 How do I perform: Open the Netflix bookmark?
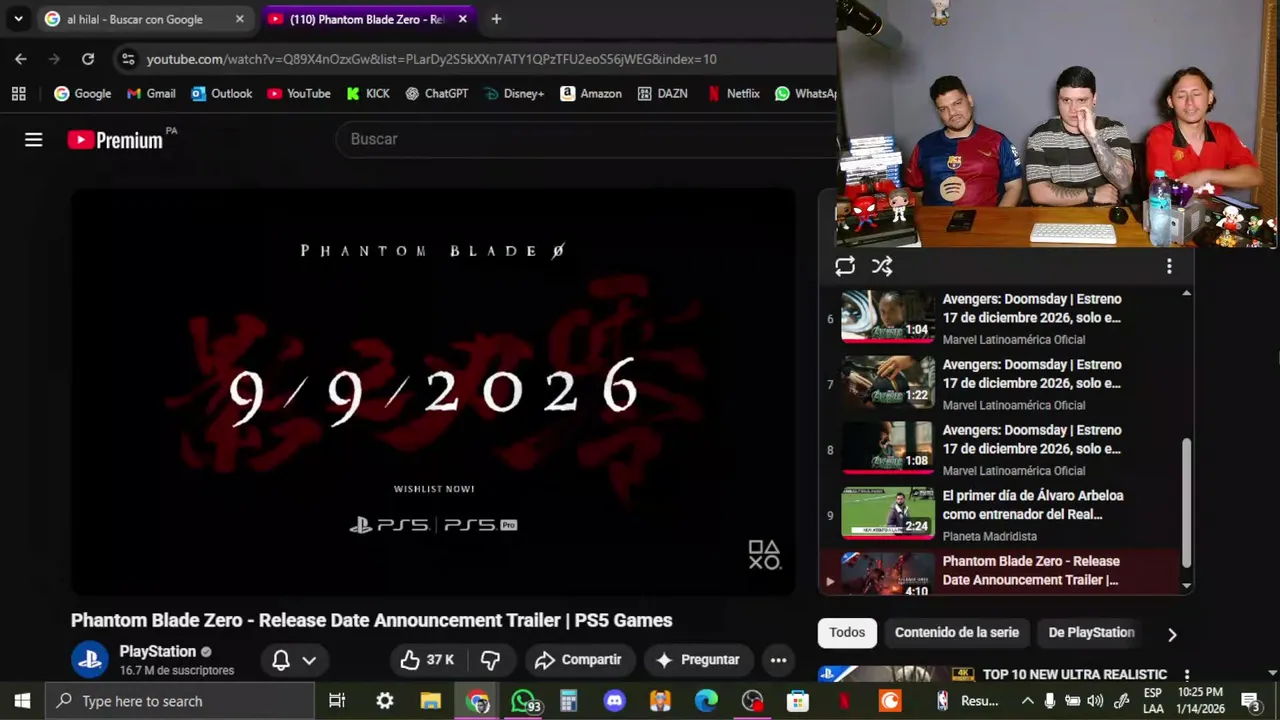pyautogui.click(x=733, y=94)
